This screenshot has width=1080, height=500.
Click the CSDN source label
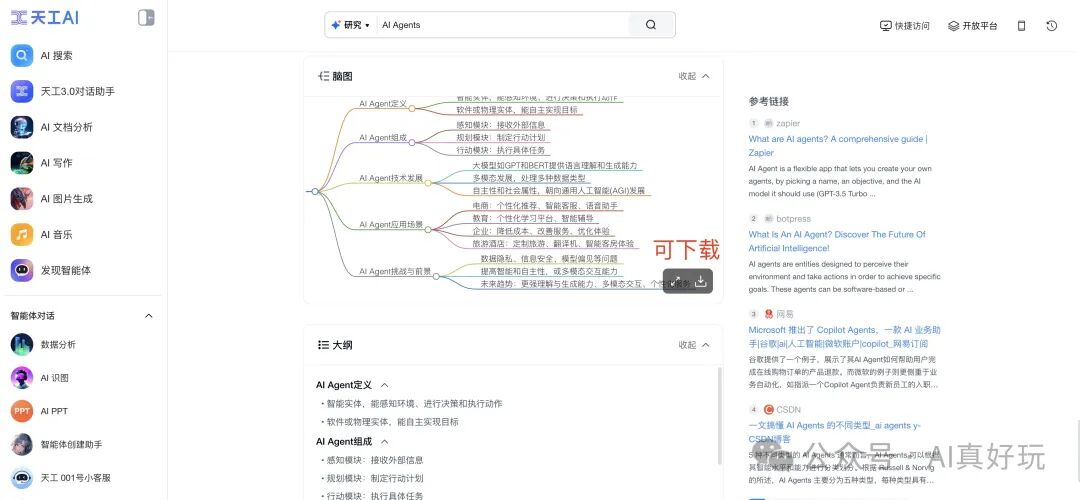point(788,409)
